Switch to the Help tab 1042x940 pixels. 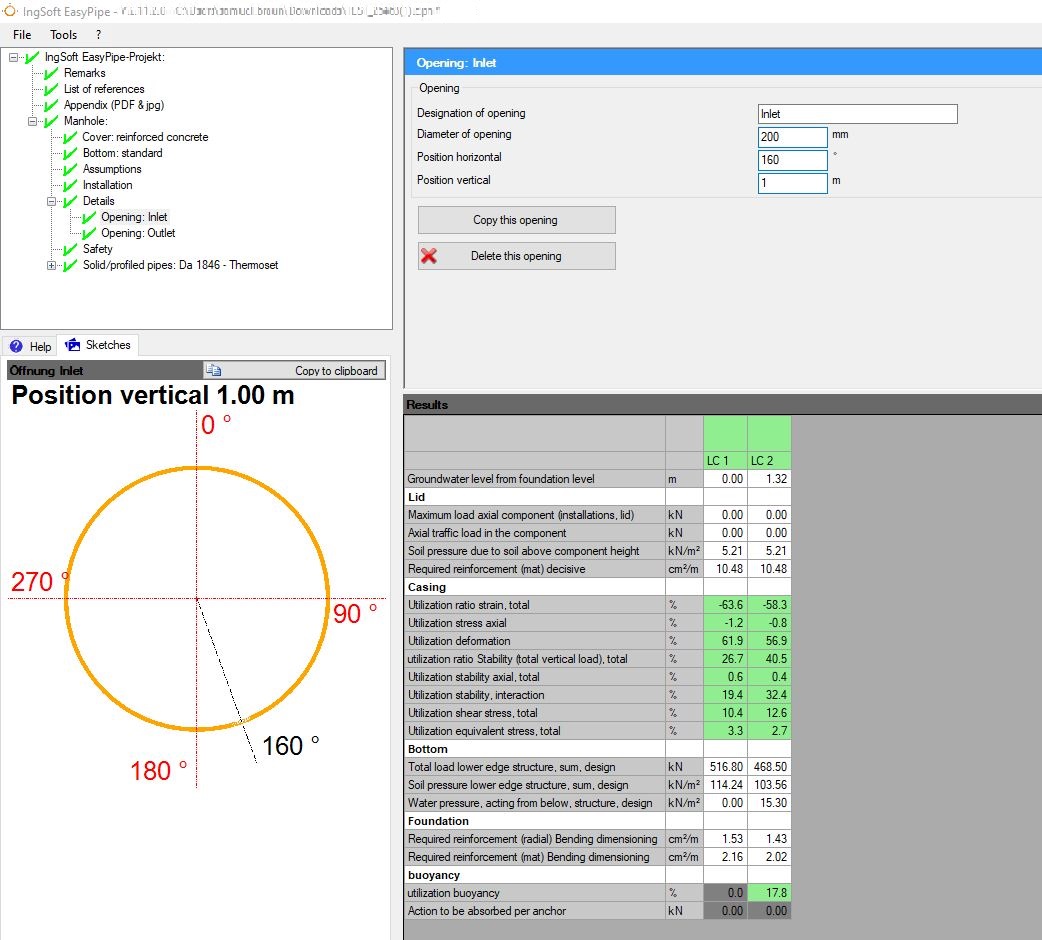(30, 346)
